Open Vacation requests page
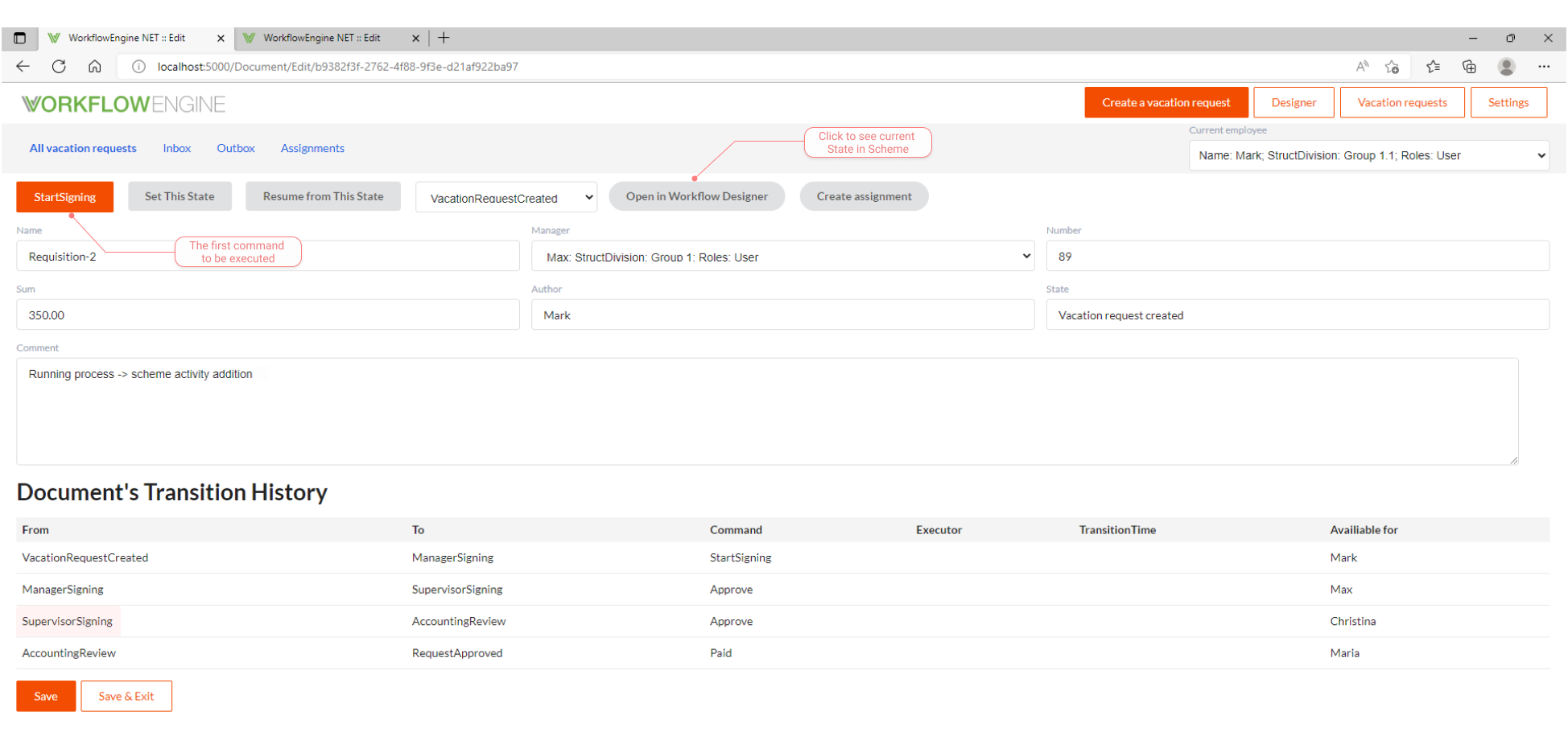 [x=1402, y=102]
